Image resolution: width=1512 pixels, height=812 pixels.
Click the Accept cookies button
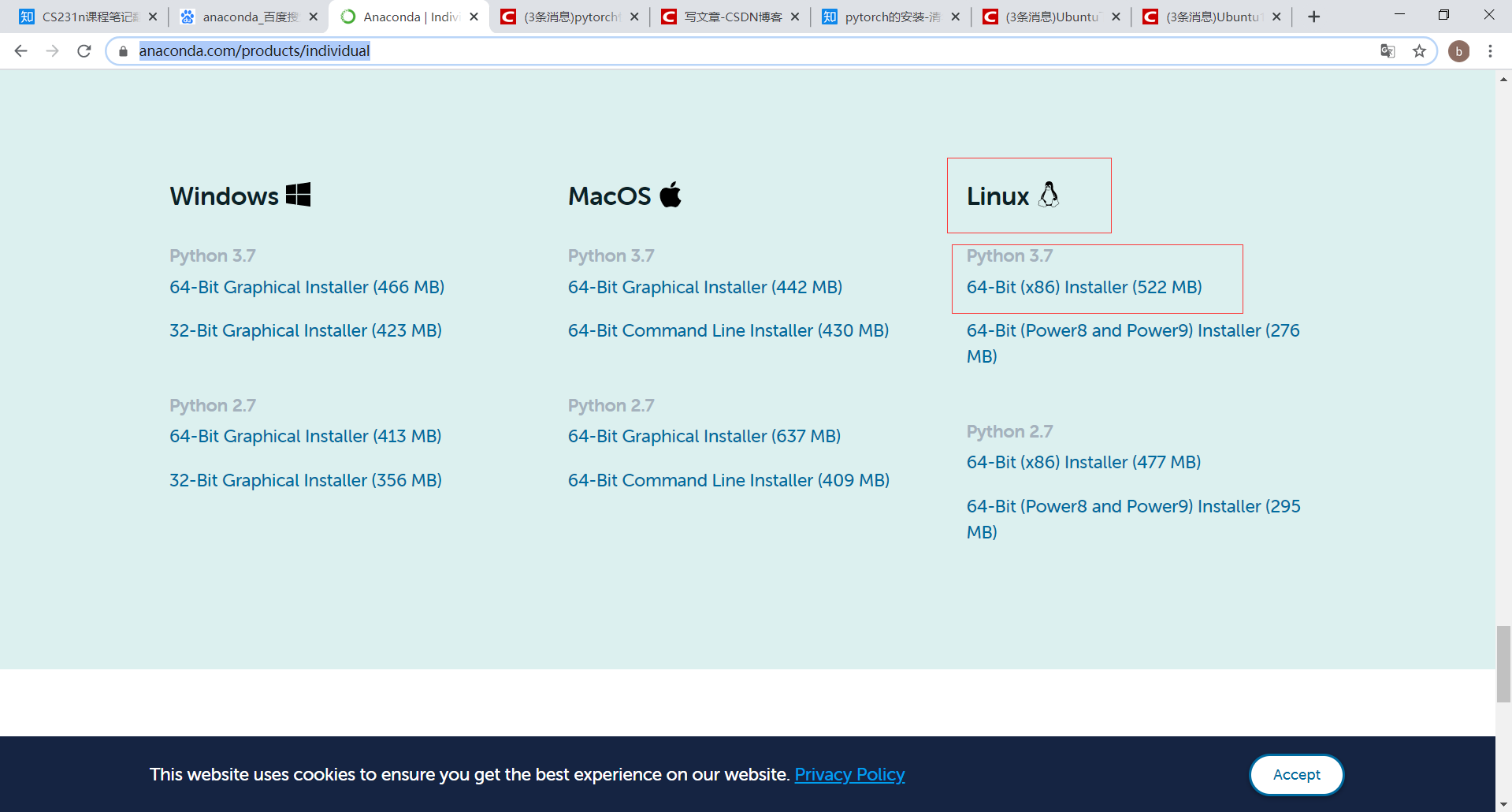click(x=1295, y=774)
